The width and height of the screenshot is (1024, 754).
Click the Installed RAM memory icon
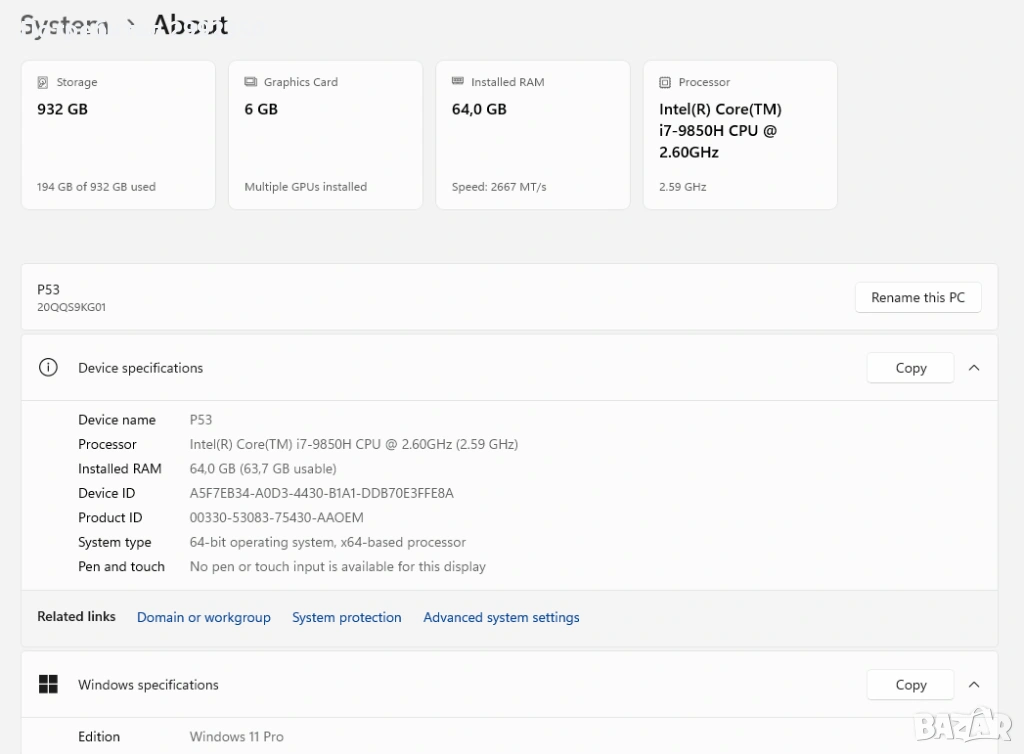pyautogui.click(x=458, y=82)
